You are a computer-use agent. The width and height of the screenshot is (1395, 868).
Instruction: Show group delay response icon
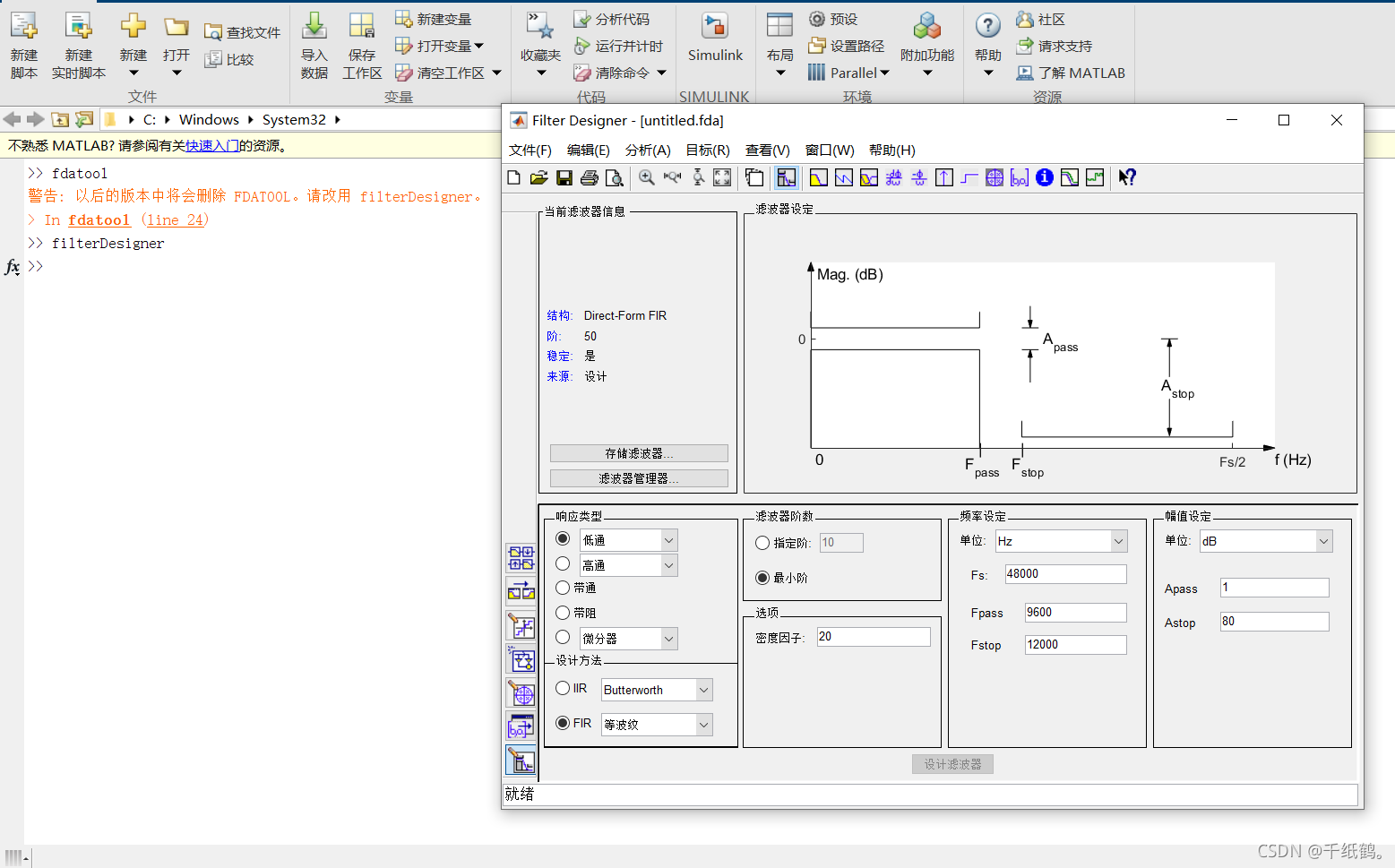[894, 177]
